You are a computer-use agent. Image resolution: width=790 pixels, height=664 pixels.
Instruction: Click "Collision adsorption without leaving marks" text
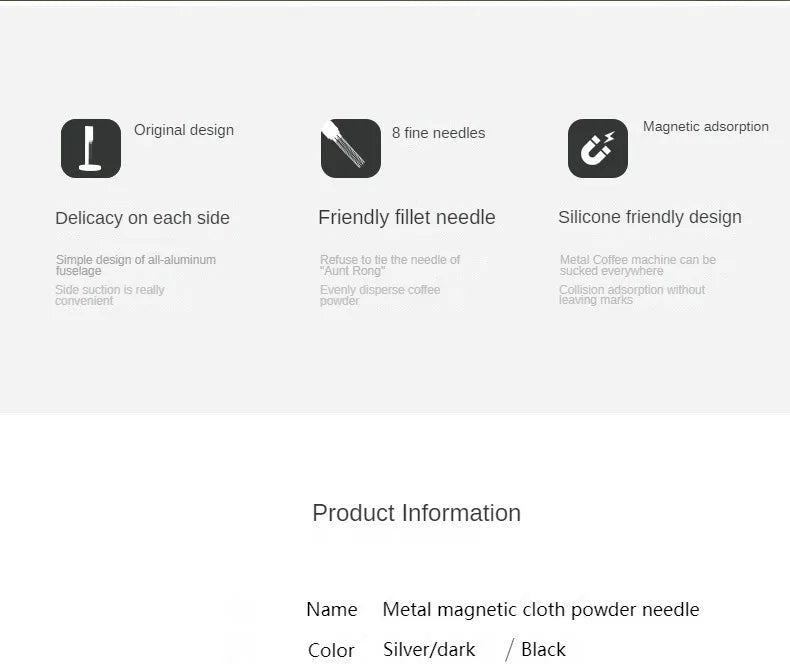coord(631,295)
